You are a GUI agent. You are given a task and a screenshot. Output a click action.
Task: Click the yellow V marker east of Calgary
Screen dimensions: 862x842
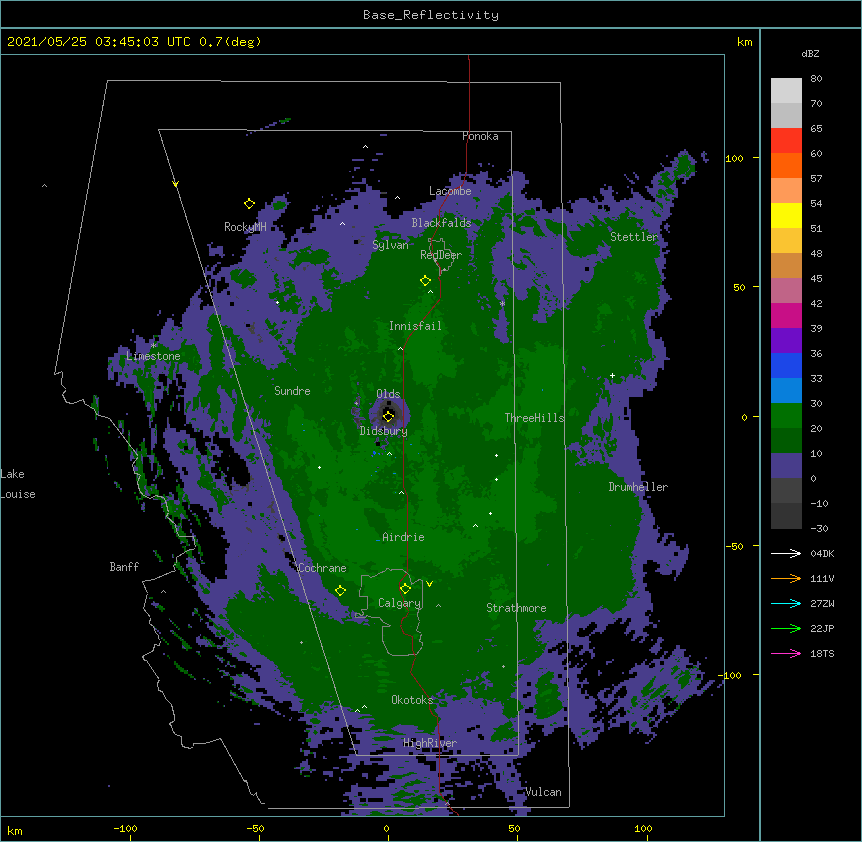429,584
